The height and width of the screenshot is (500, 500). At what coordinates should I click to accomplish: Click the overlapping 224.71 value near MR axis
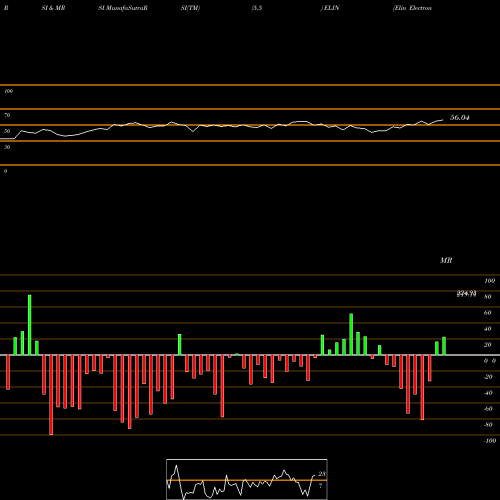coord(466,294)
